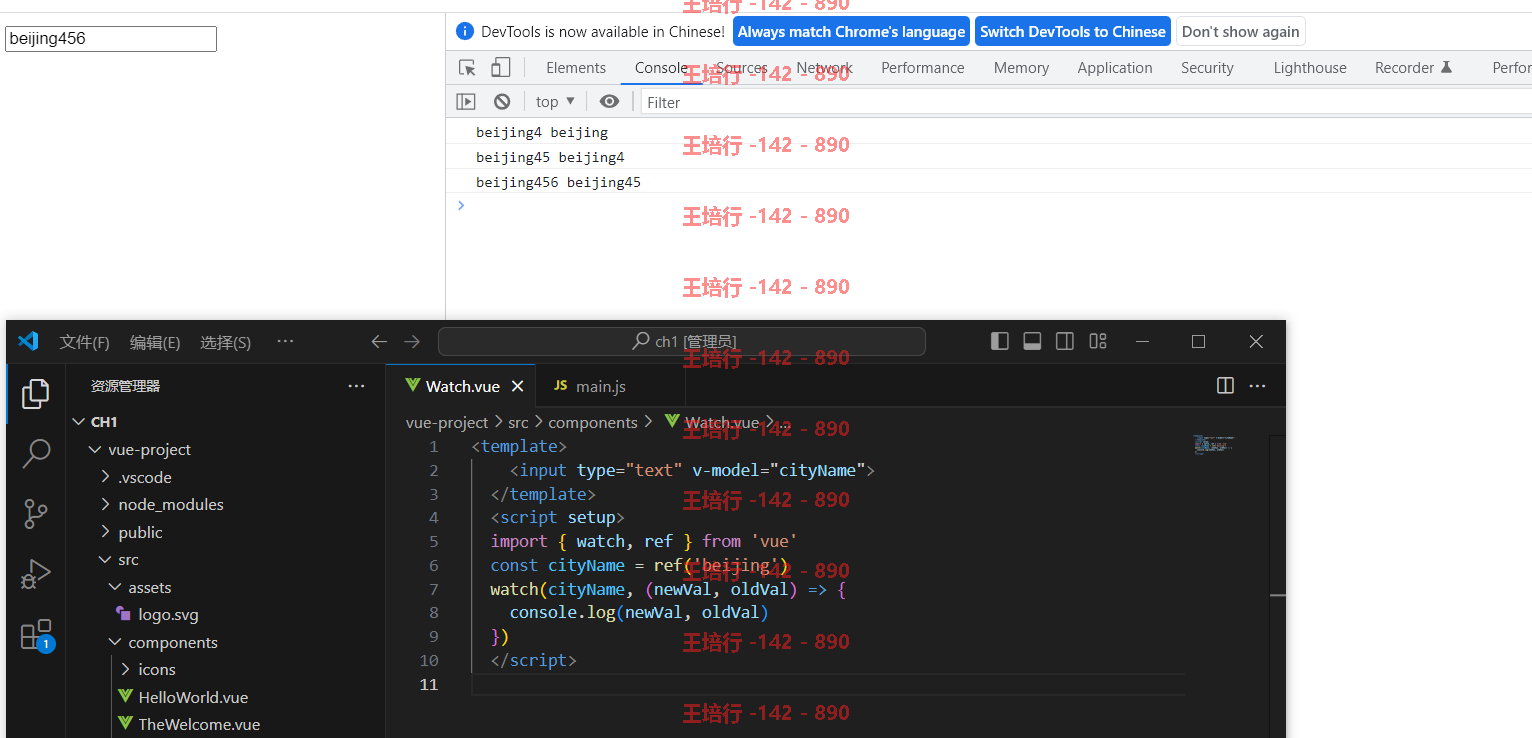Open the Recorder tab in DevTools

1413,68
